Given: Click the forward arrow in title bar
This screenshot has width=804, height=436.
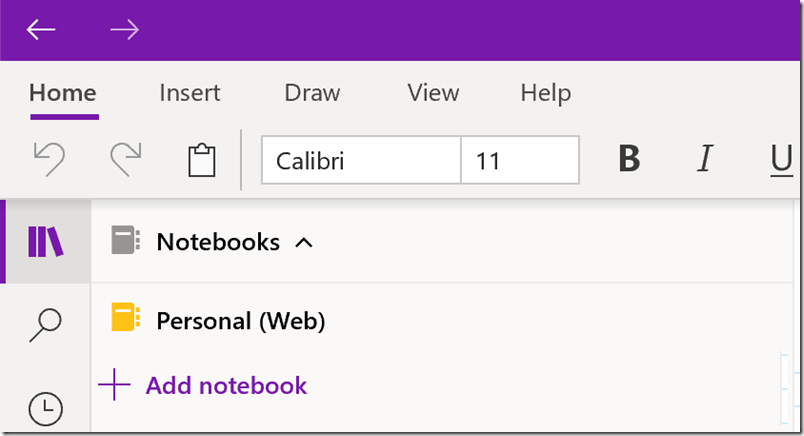Looking at the screenshot, I should pos(124,30).
